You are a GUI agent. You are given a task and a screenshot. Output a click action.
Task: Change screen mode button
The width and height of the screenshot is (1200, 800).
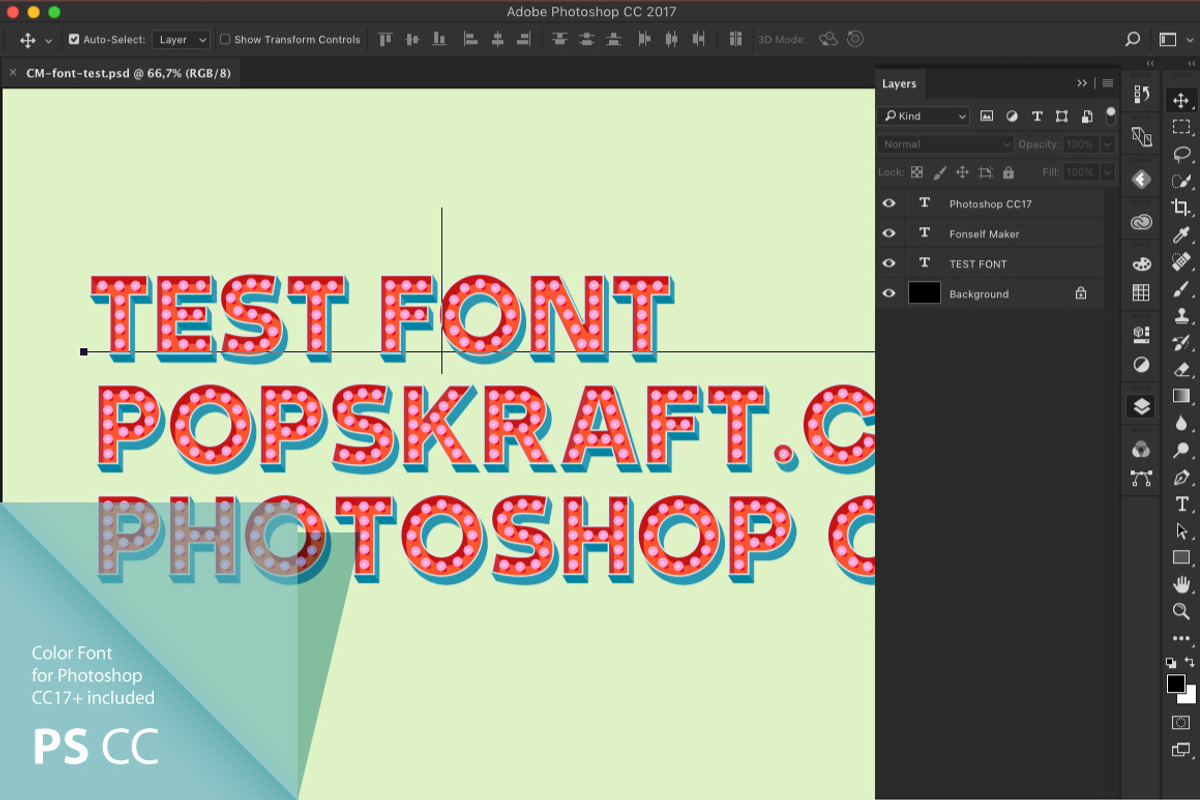1181,749
